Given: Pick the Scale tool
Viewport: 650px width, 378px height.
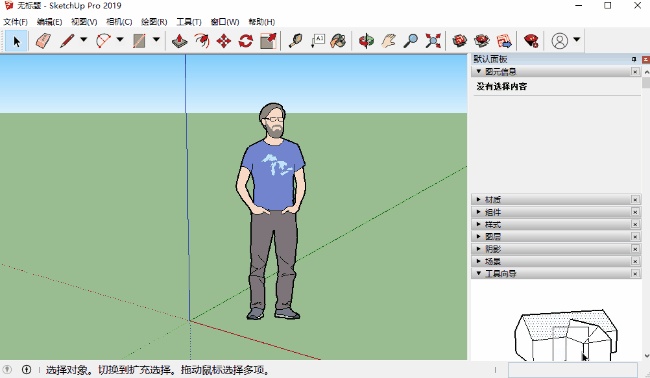Looking at the screenshot, I should (268, 41).
